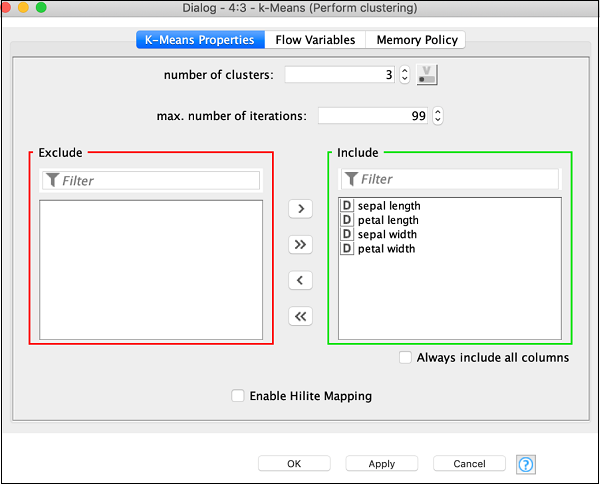Click the max iterations stepper arrows
The width and height of the screenshot is (600, 485).
[x=437, y=116]
